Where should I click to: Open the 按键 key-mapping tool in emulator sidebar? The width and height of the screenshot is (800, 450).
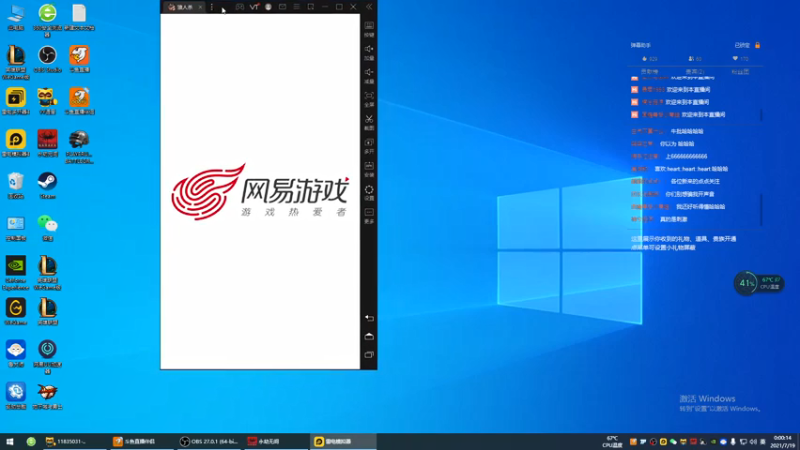[369, 29]
